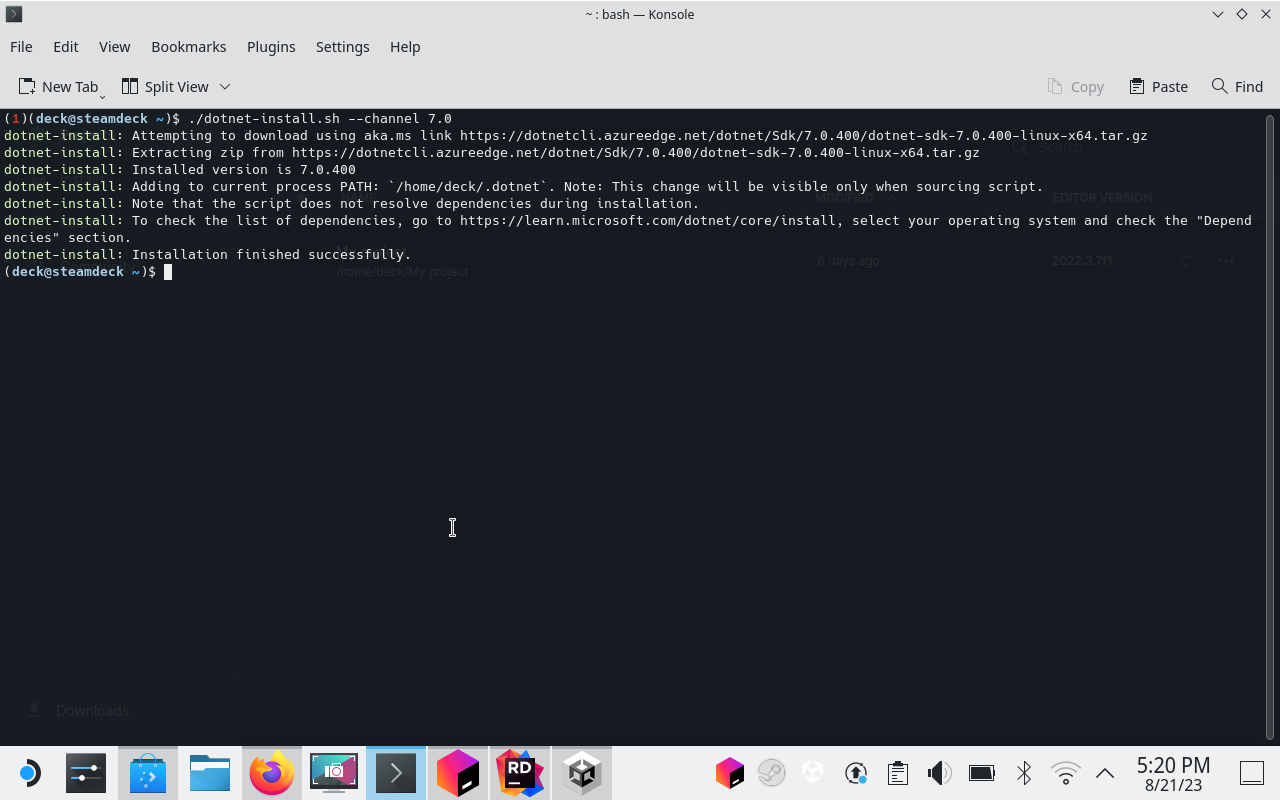Open a New Tab in Konsole
Screen dimensions: 1280x800
[59, 87]
